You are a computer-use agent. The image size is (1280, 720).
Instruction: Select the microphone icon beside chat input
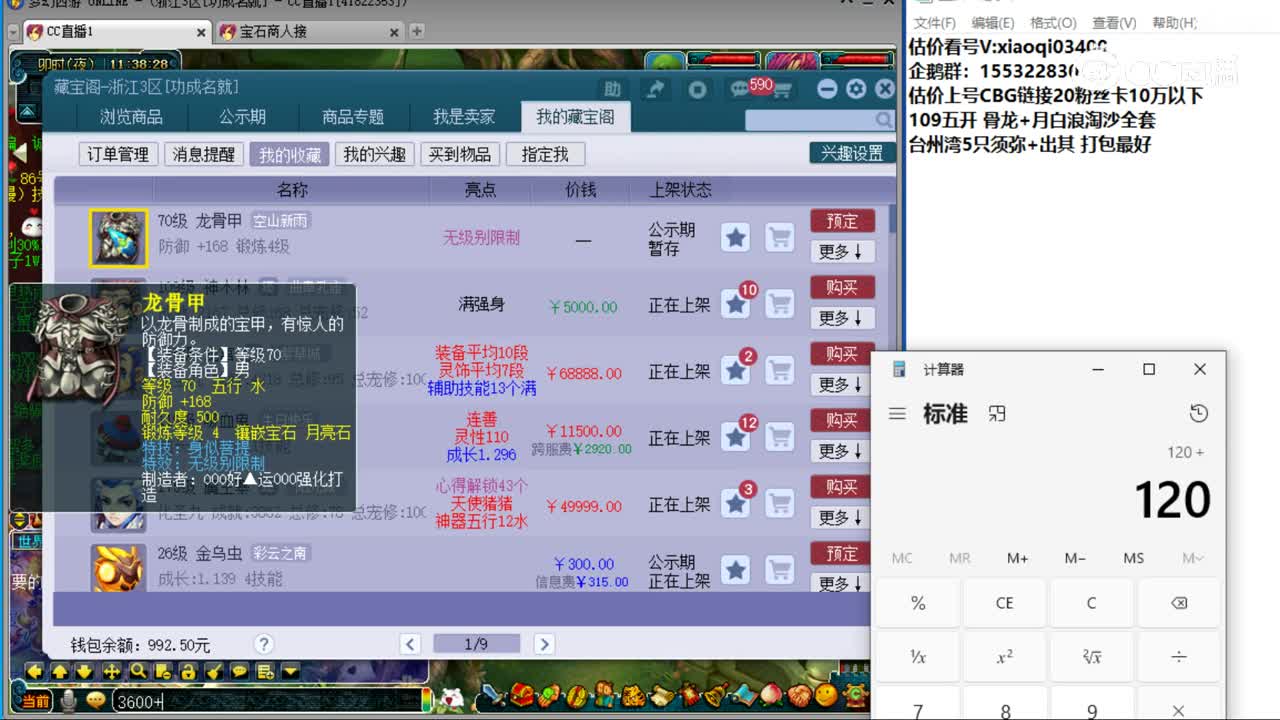pos(66,700)
